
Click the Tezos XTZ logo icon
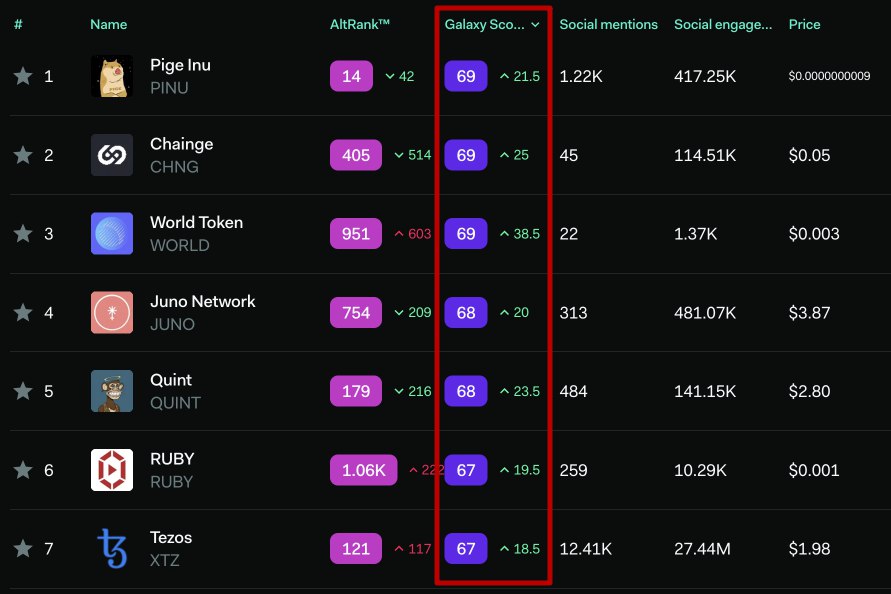coord(112,549)
